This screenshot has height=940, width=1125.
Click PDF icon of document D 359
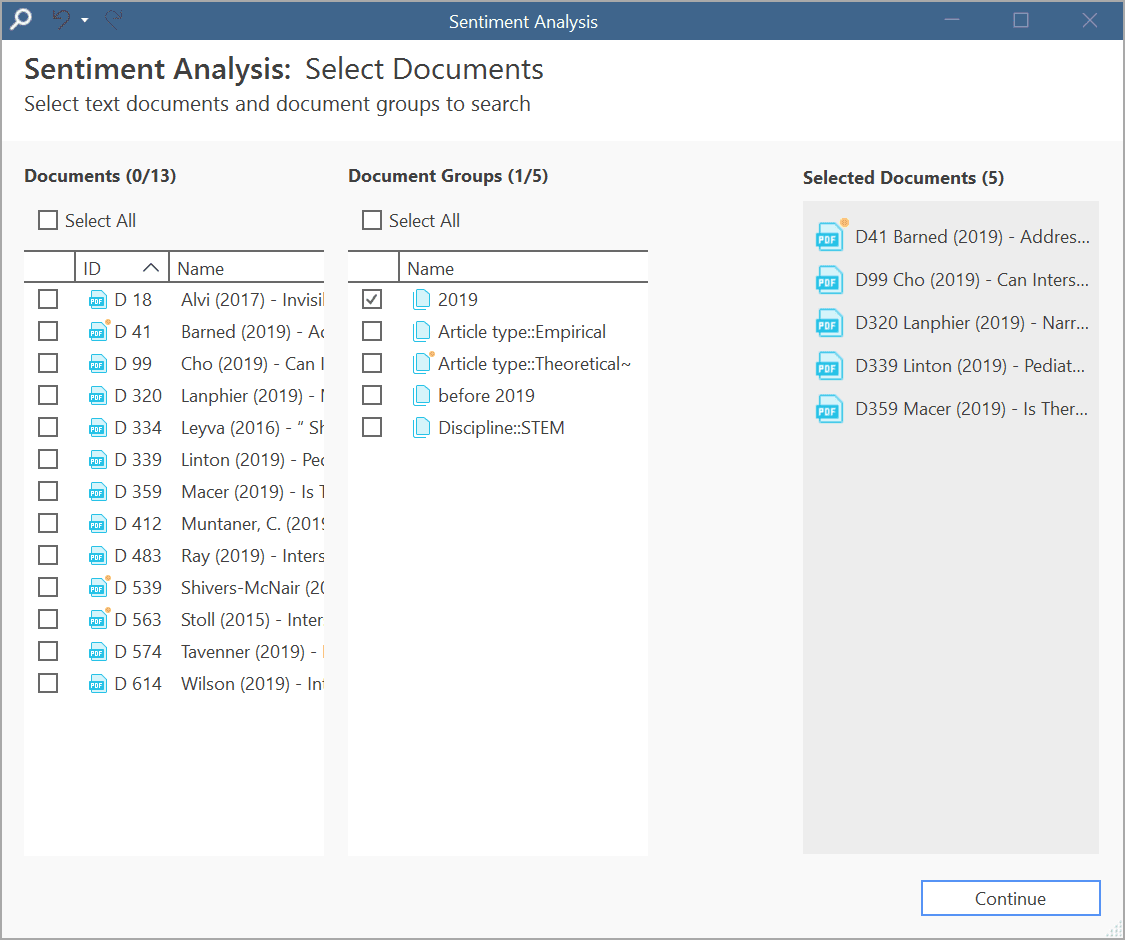click(x=98, y=492)
